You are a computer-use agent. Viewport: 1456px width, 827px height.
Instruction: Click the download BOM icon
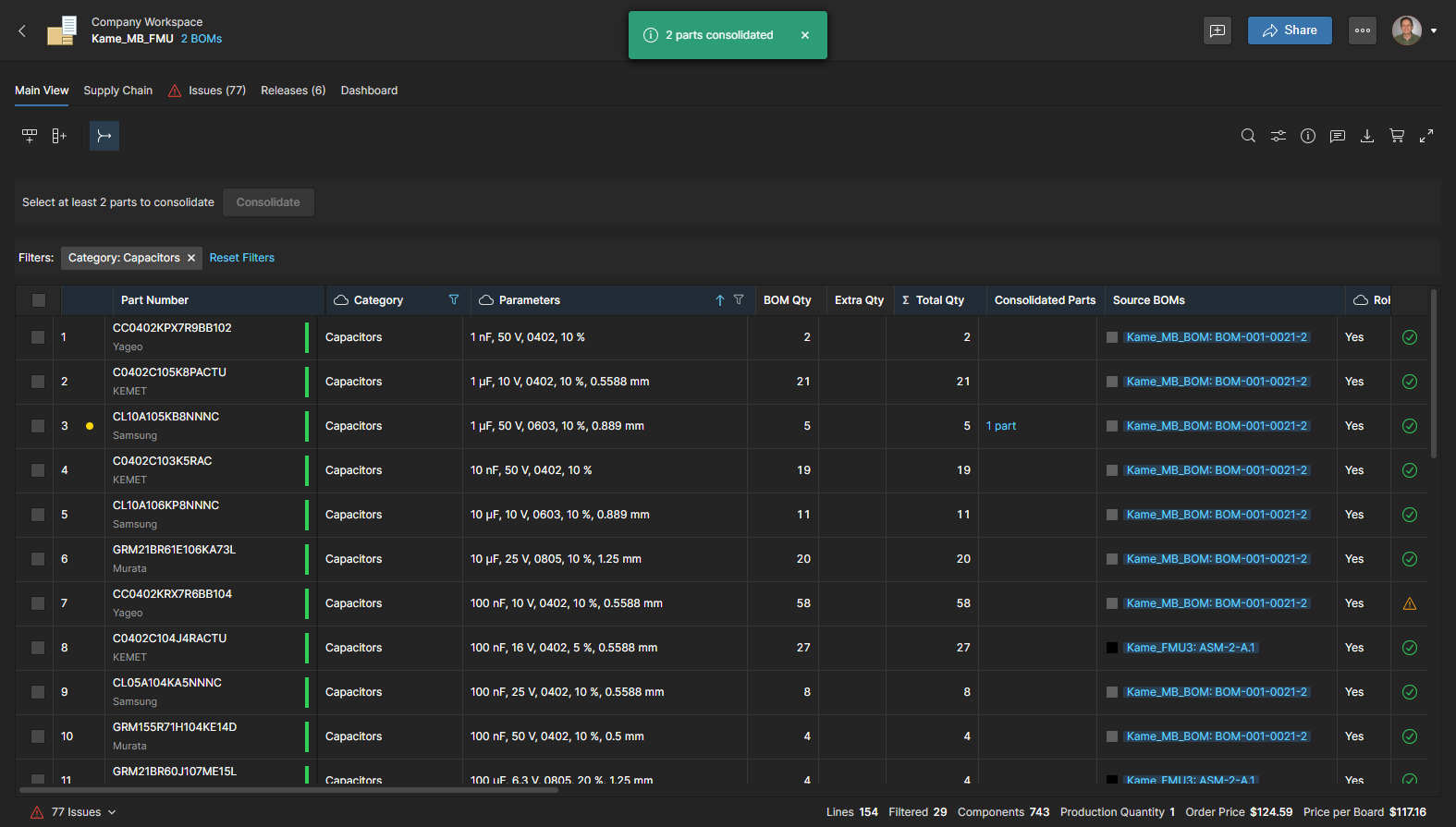1366,136
